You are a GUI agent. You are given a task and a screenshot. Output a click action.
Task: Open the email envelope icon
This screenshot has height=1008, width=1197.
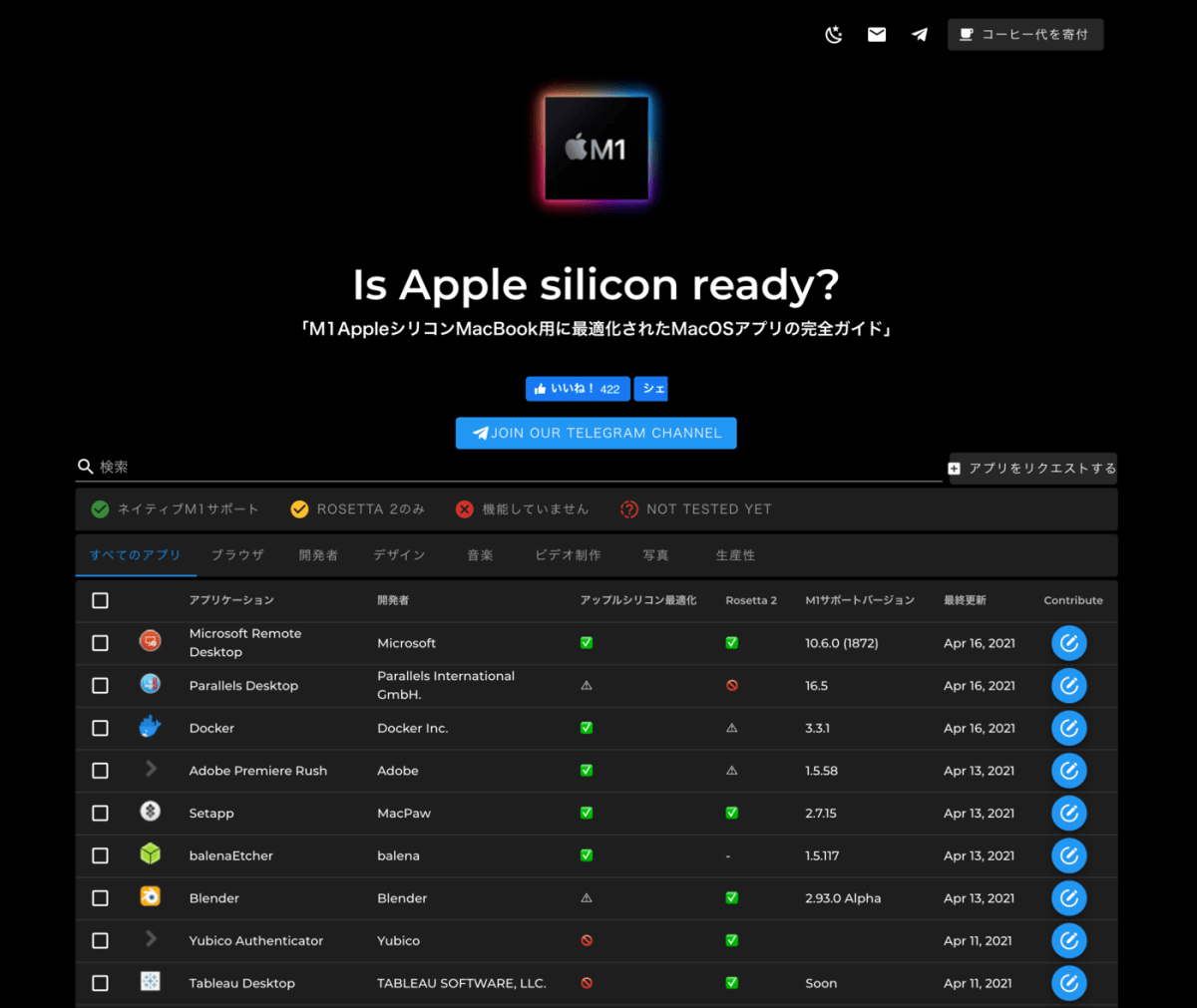877,35
